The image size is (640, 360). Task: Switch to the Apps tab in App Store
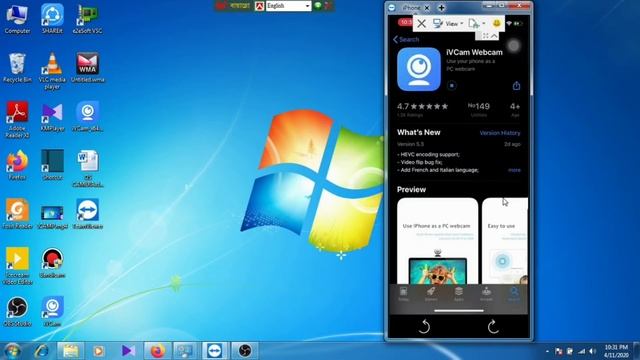459,294
